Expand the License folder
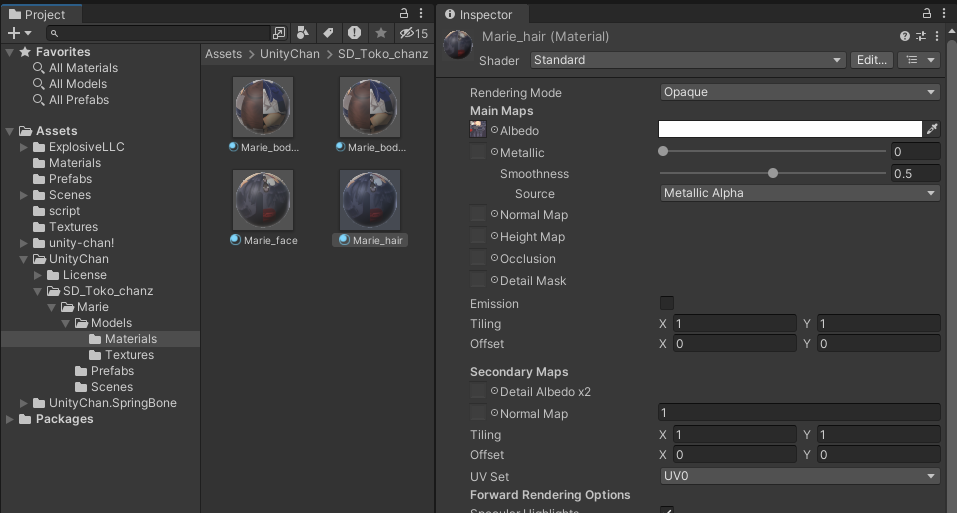 pyautogui.click(x=38, y=275)
